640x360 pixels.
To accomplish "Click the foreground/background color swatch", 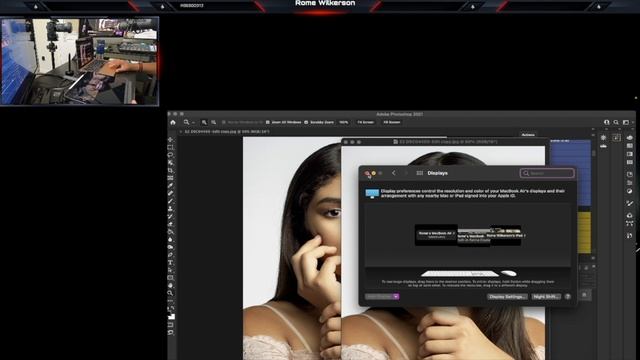I will point(171,316).
